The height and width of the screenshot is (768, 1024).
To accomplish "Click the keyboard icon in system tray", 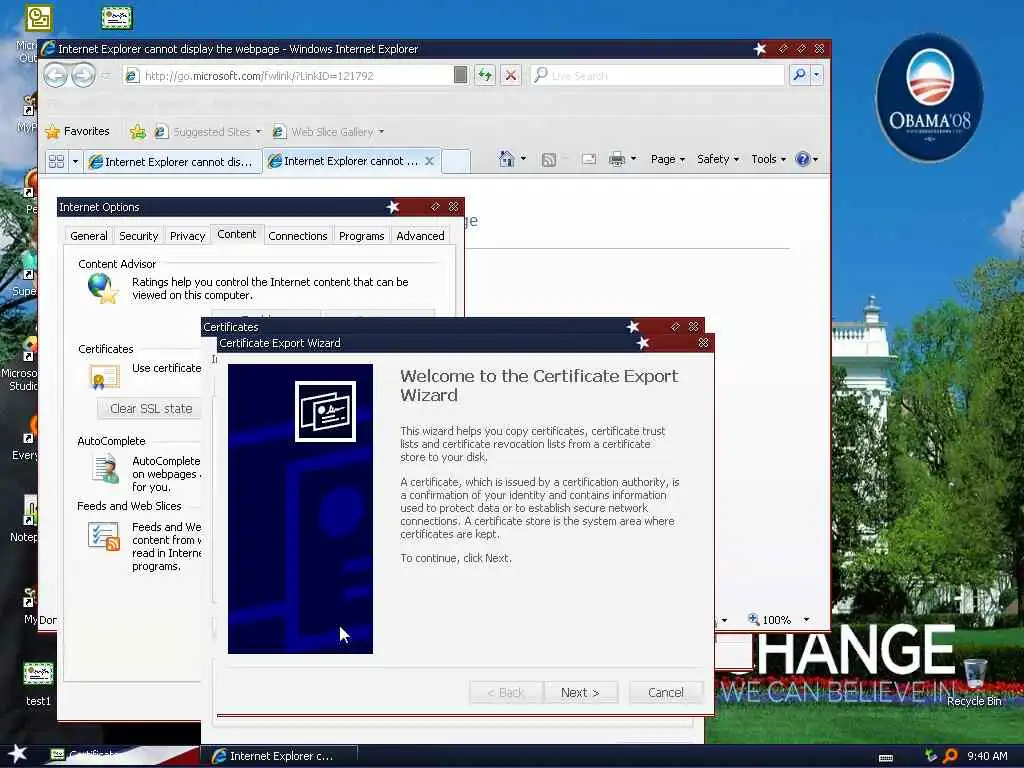I will (886, 758).
